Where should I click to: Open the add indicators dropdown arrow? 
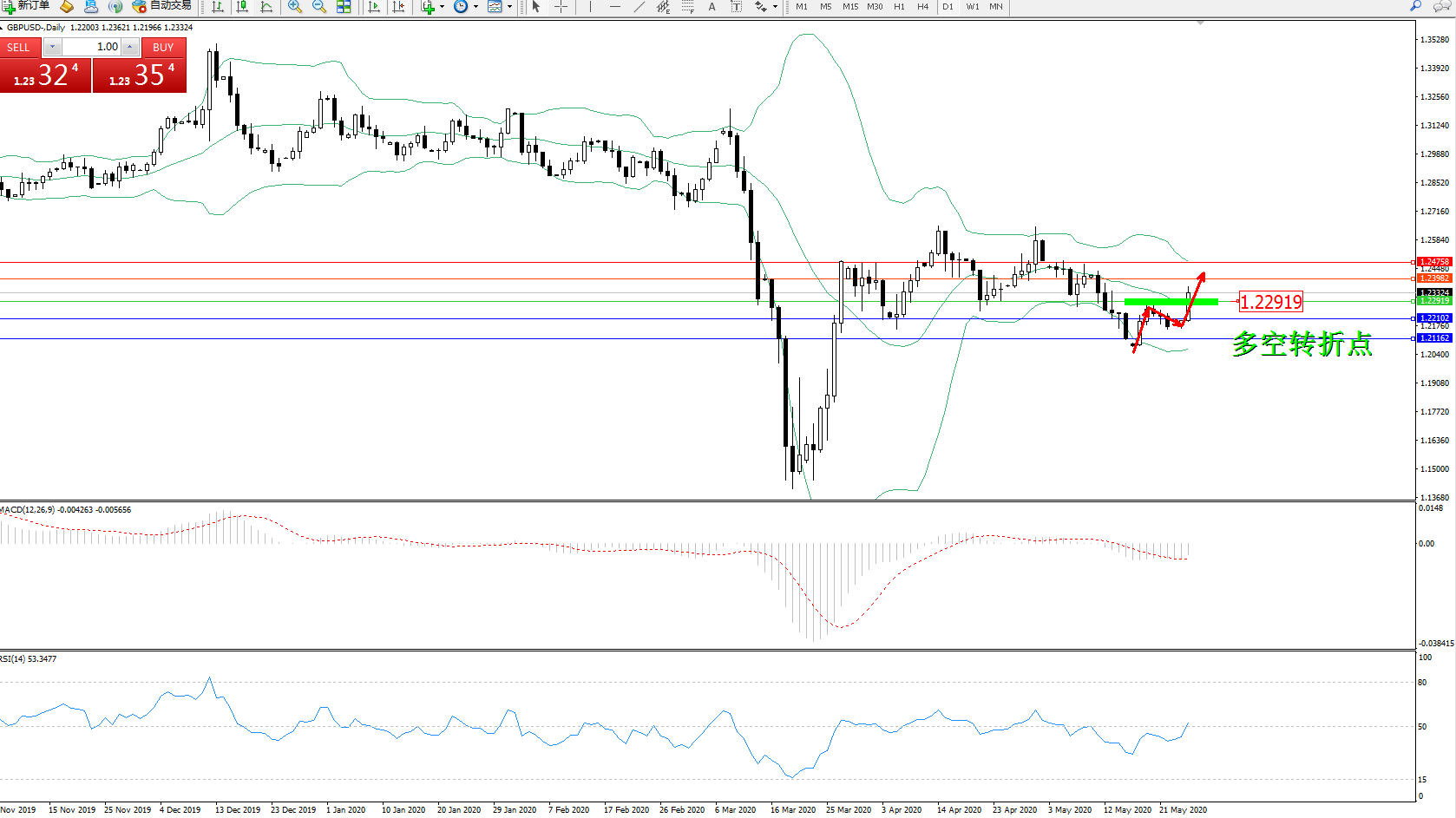point(443,7)
